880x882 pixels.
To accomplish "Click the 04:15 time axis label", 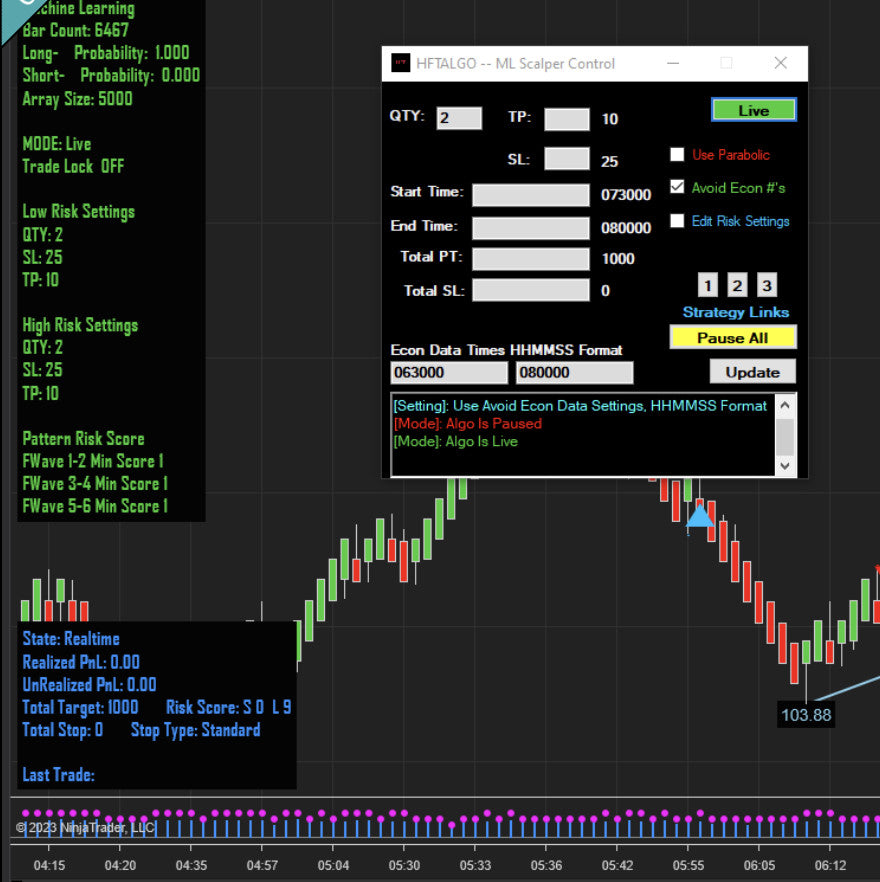I will 49,865.
